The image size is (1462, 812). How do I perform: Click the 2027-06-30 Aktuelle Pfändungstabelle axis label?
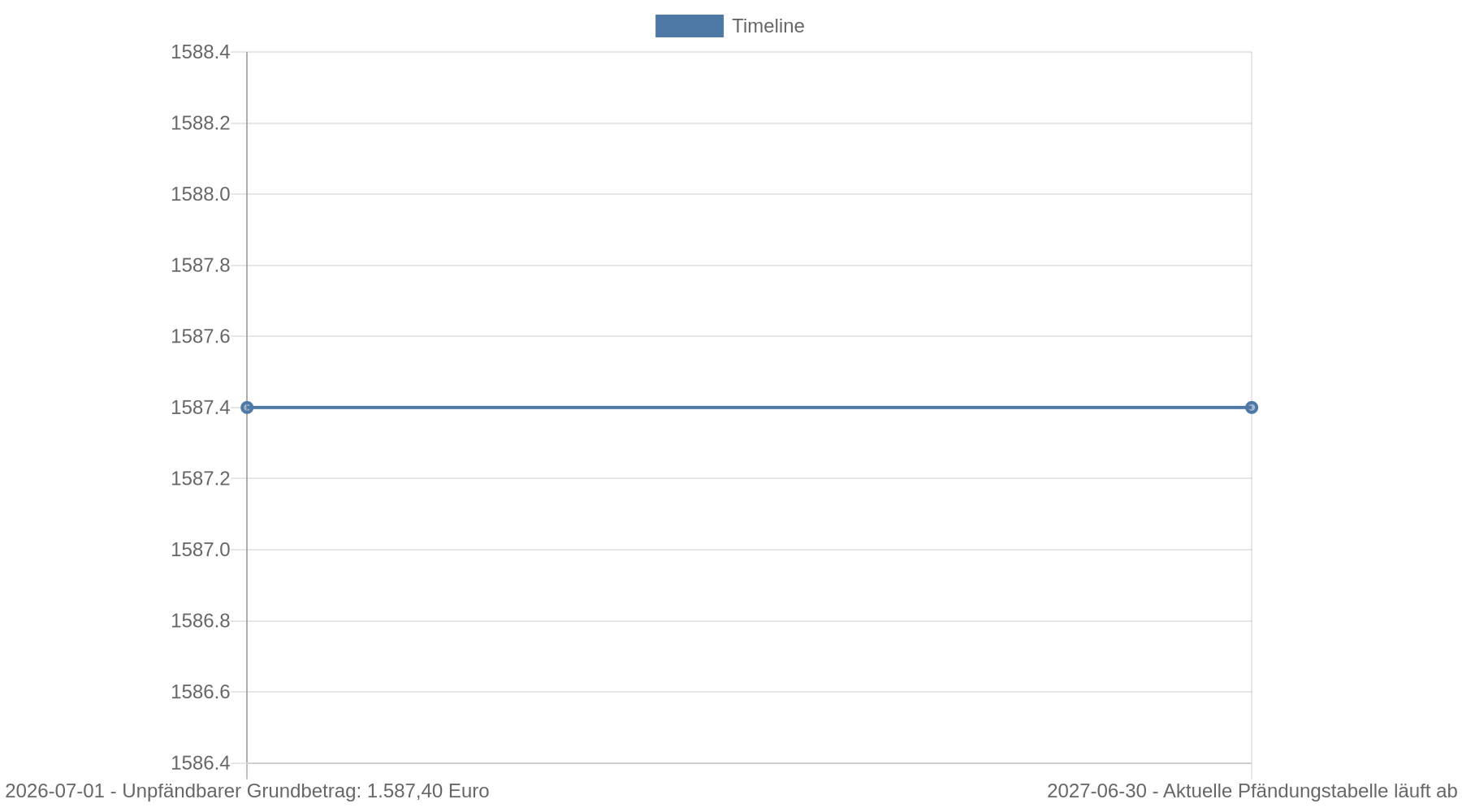1252,791
